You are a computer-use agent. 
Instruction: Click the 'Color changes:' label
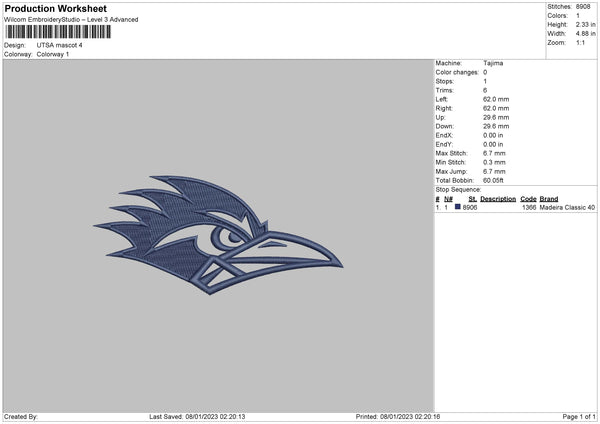coord(457,72)
